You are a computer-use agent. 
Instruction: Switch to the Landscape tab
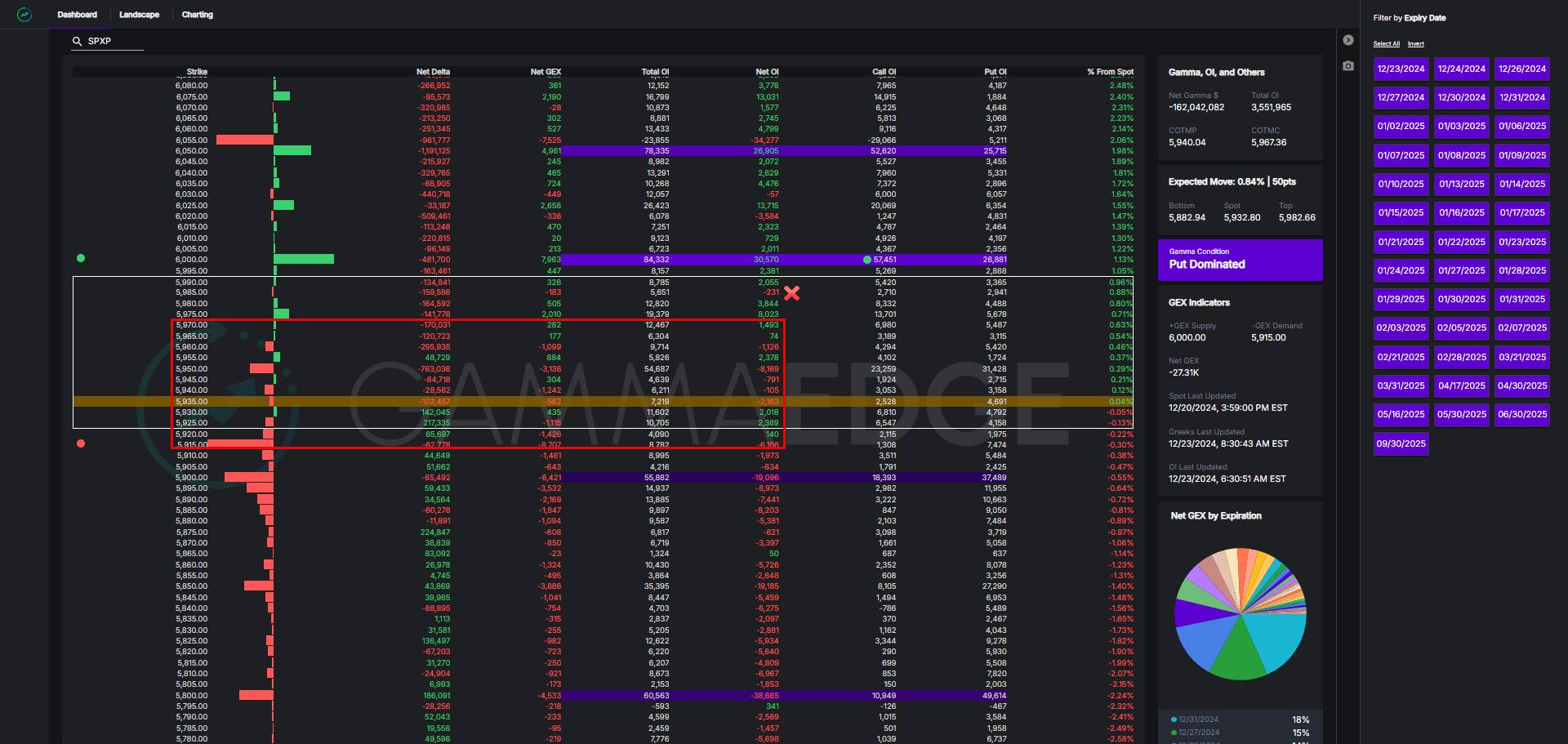(x=139, y=15)
